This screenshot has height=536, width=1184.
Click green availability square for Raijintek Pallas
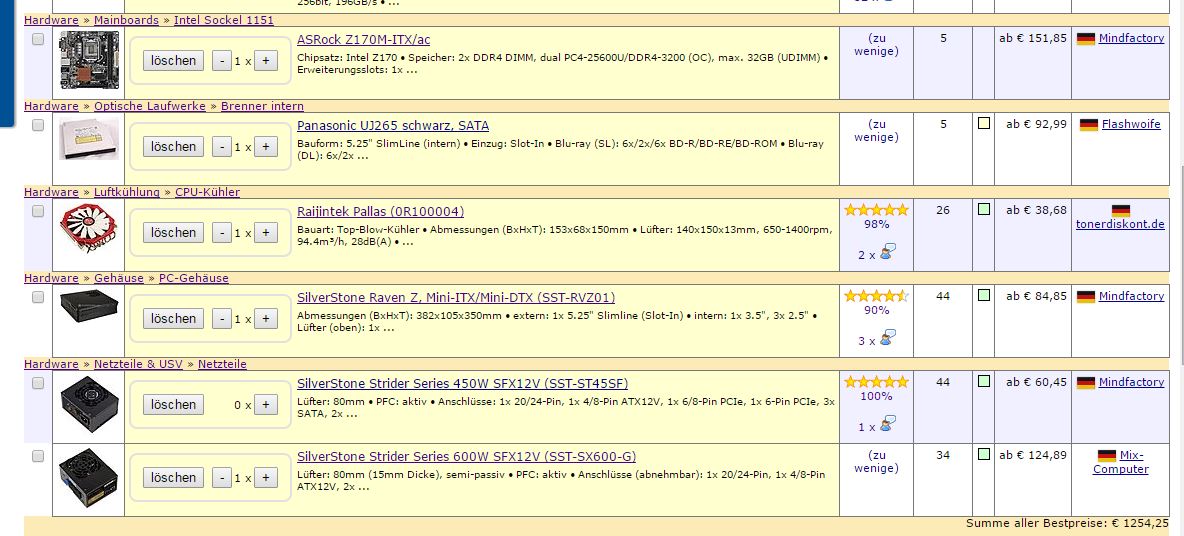983,210
